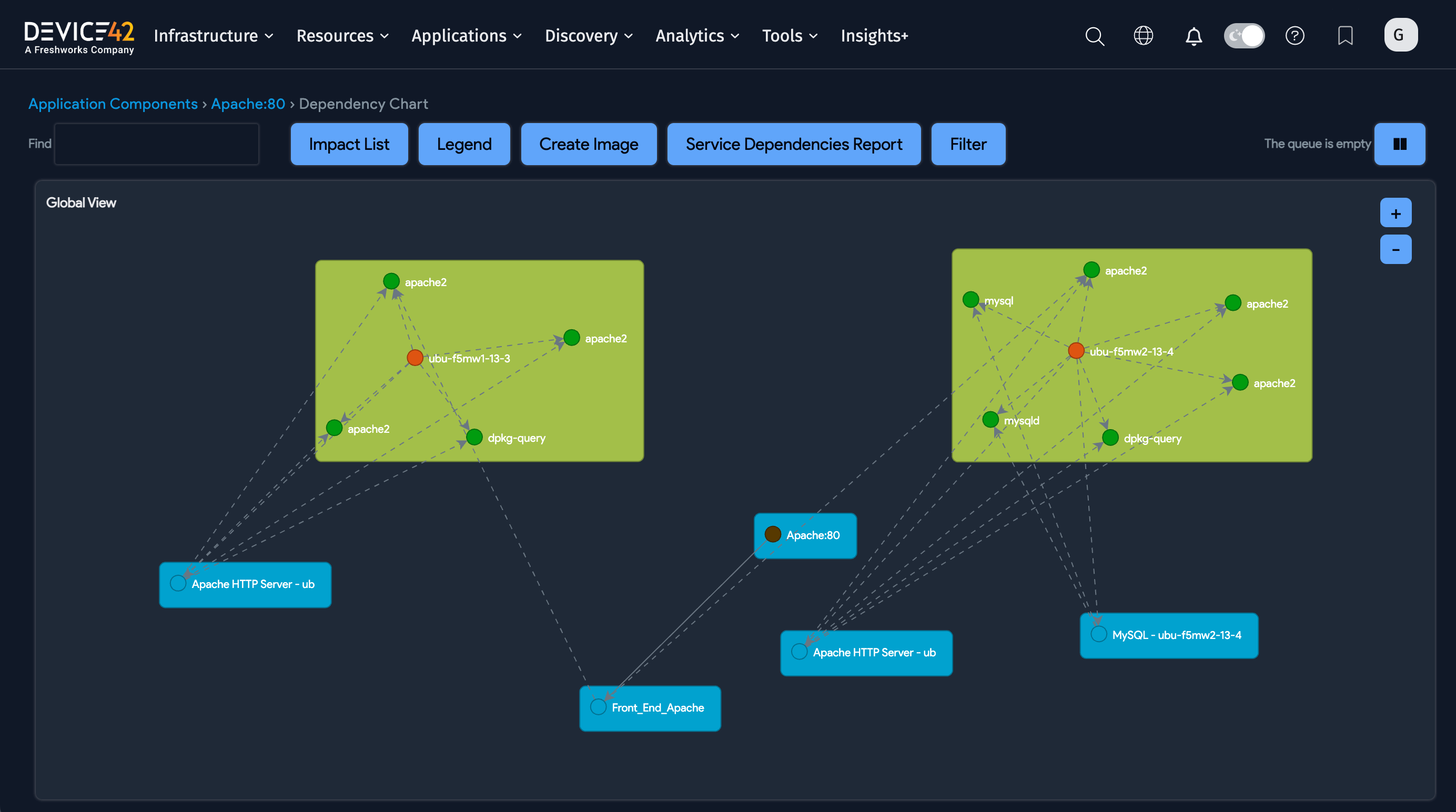The width and height of the screenshot is (1456, 812).
Task: Click inside the Find input field
Action: (x=156, y=144)
